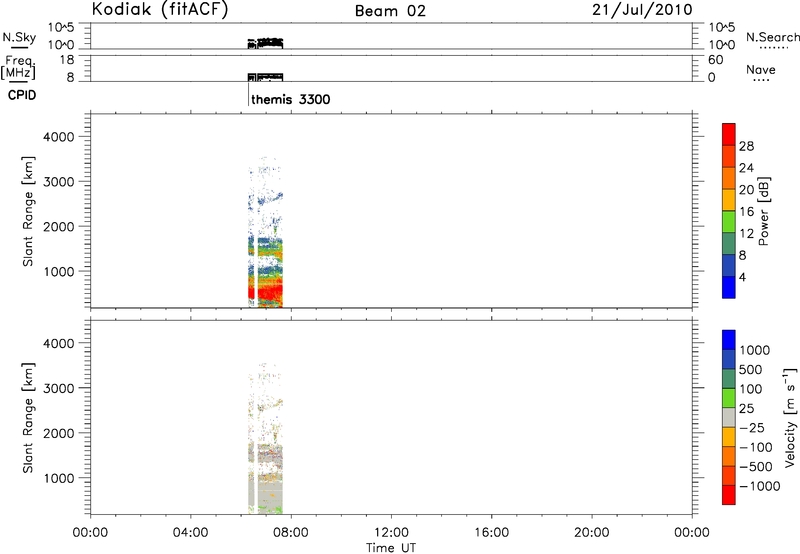The height and width of the screenshot is (554, 800).
Task: Click the '08:00' time axis tick label
Action: [x=291, y=533]
